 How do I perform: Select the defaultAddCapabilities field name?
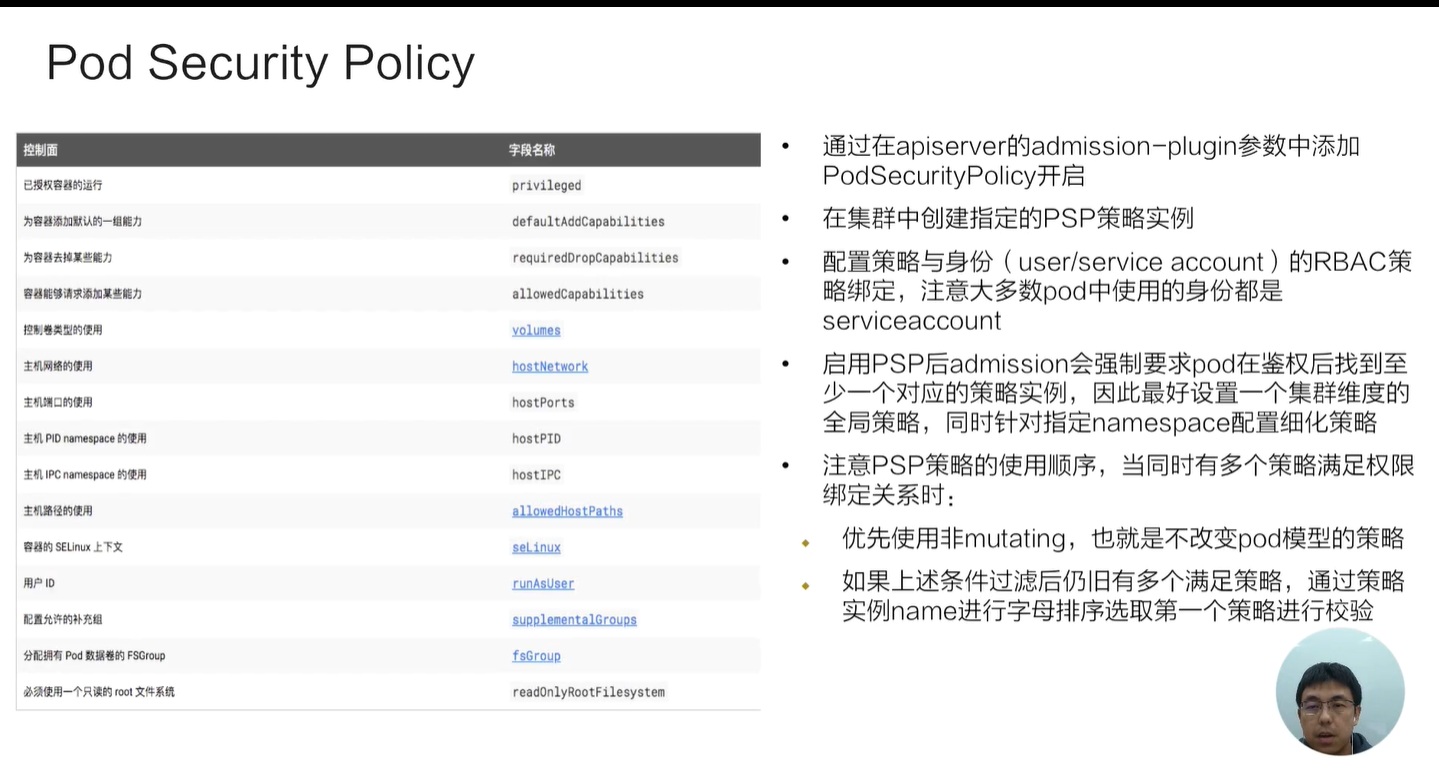588,221
